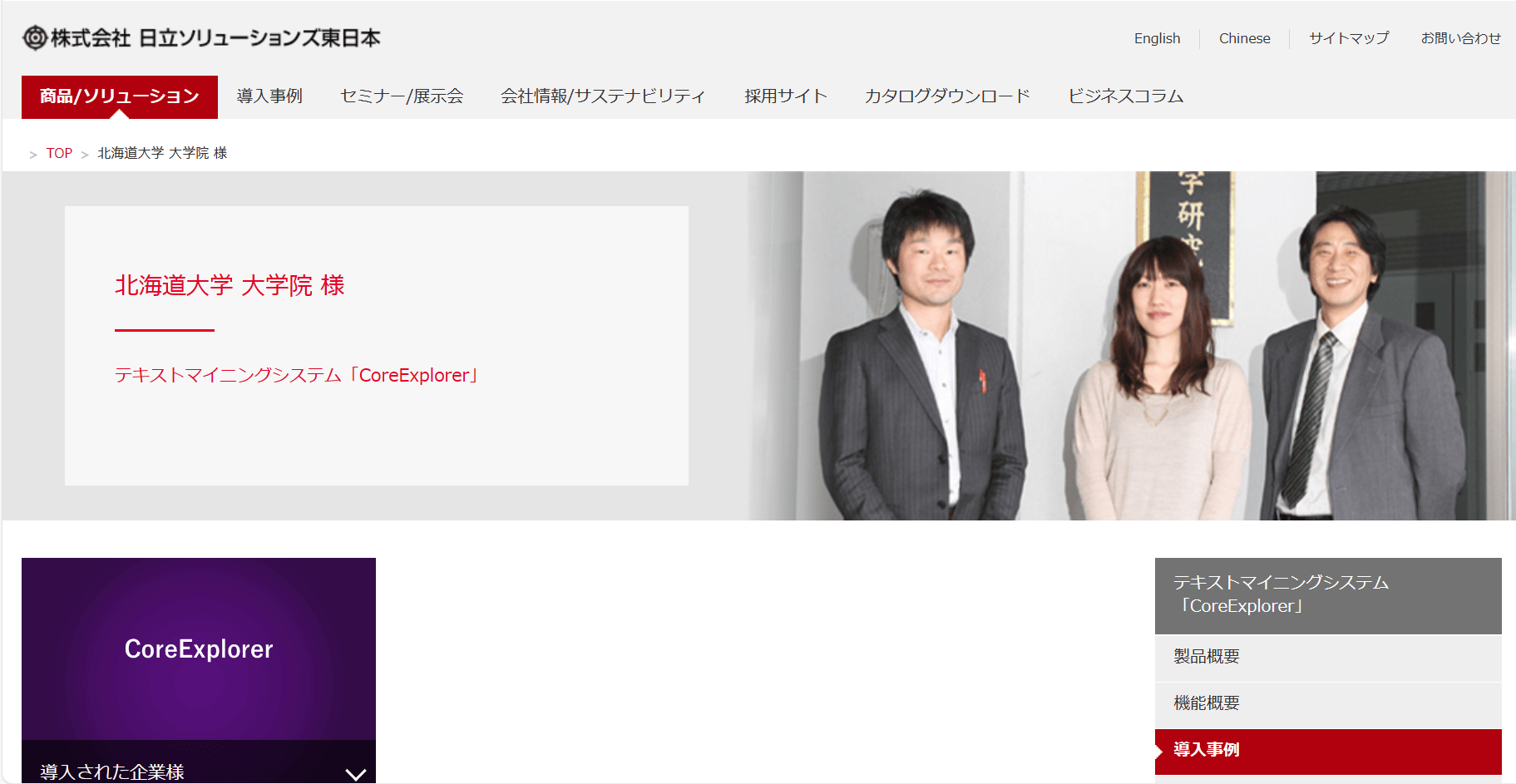Open sidebar header テキストマイニングシステム「CoreExplorer」

coord(1328,595)
